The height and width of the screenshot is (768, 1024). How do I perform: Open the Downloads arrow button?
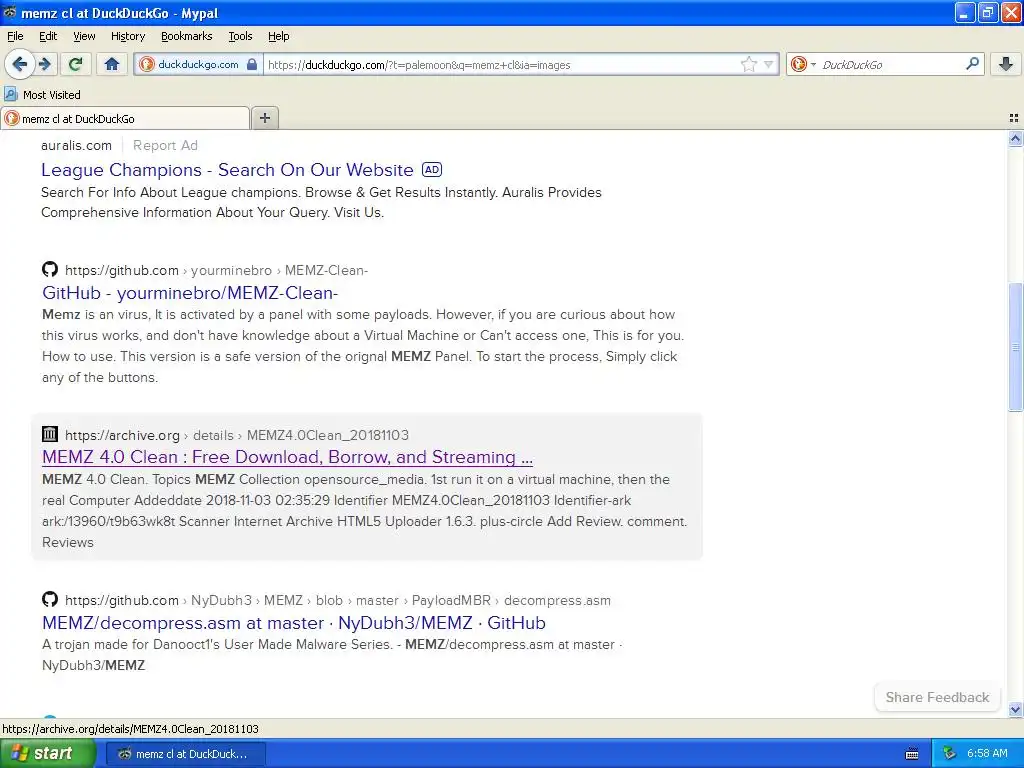point(1006,64)
